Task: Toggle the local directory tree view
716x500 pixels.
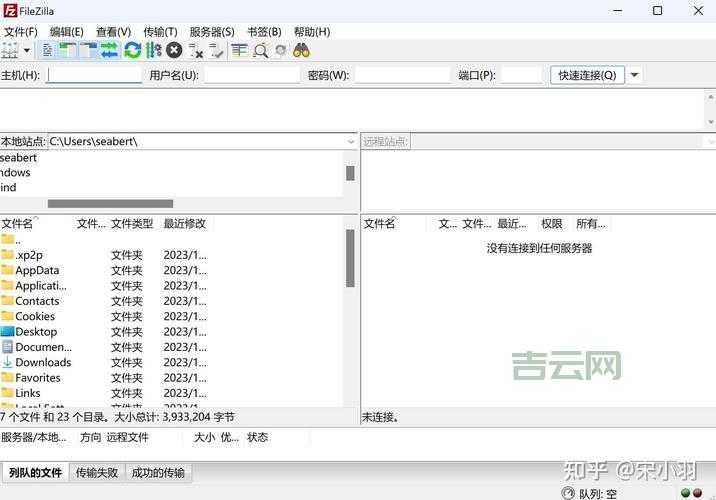Action: point(68,50)
